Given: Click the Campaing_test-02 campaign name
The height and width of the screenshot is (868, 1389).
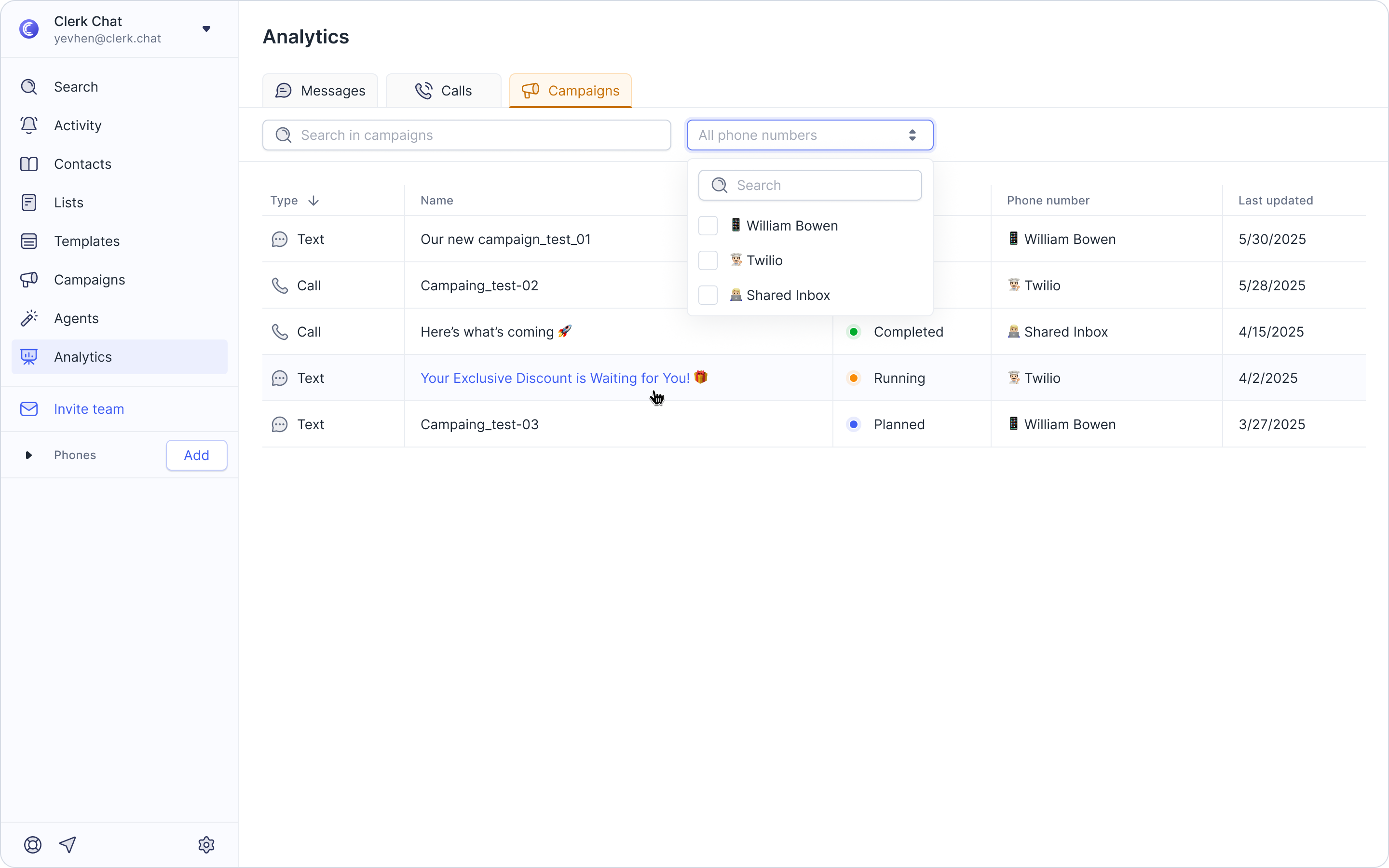Looking at the screenshot, I should click(479, 285).
